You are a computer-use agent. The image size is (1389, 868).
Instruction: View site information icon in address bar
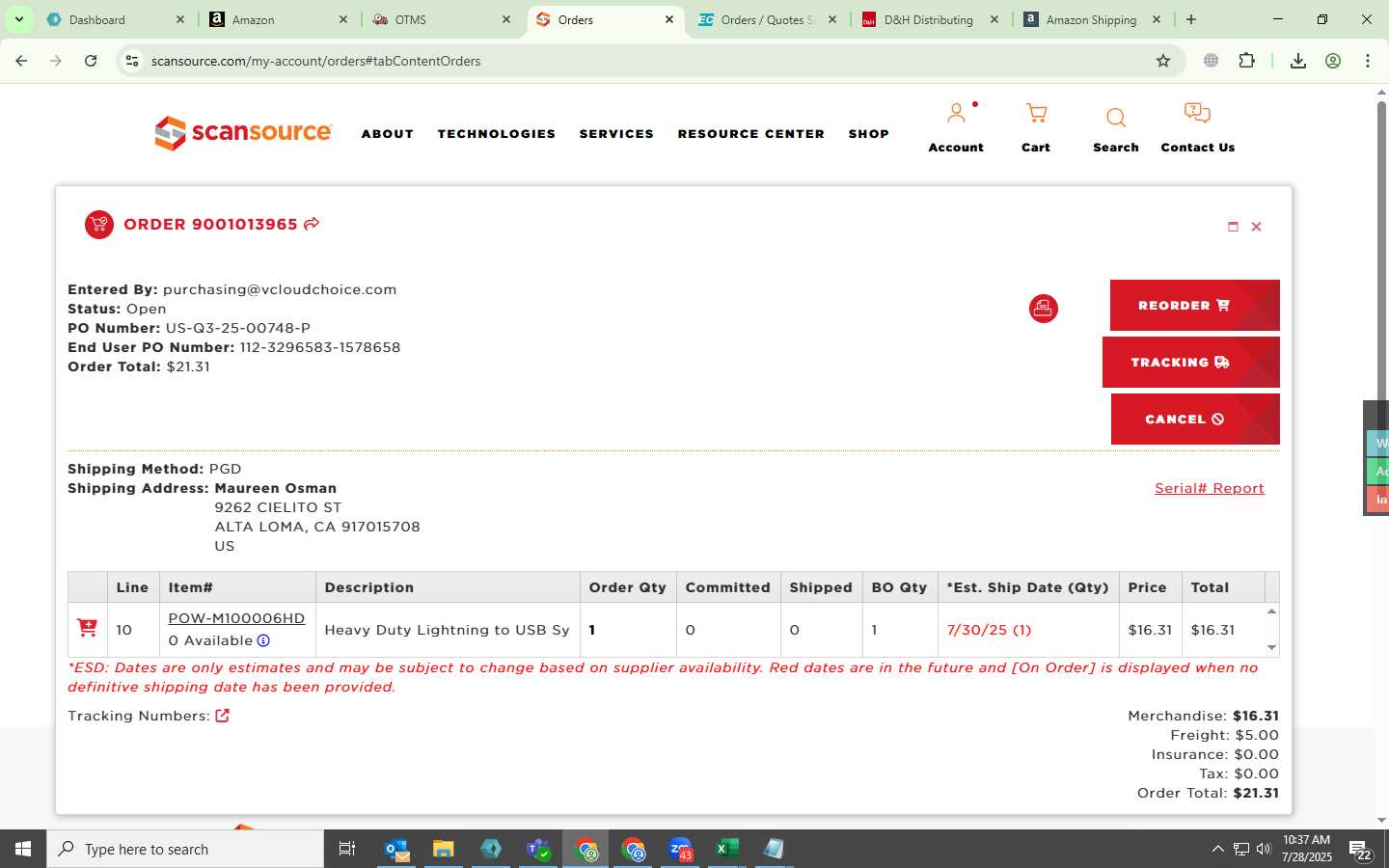[x=132, y=61]
